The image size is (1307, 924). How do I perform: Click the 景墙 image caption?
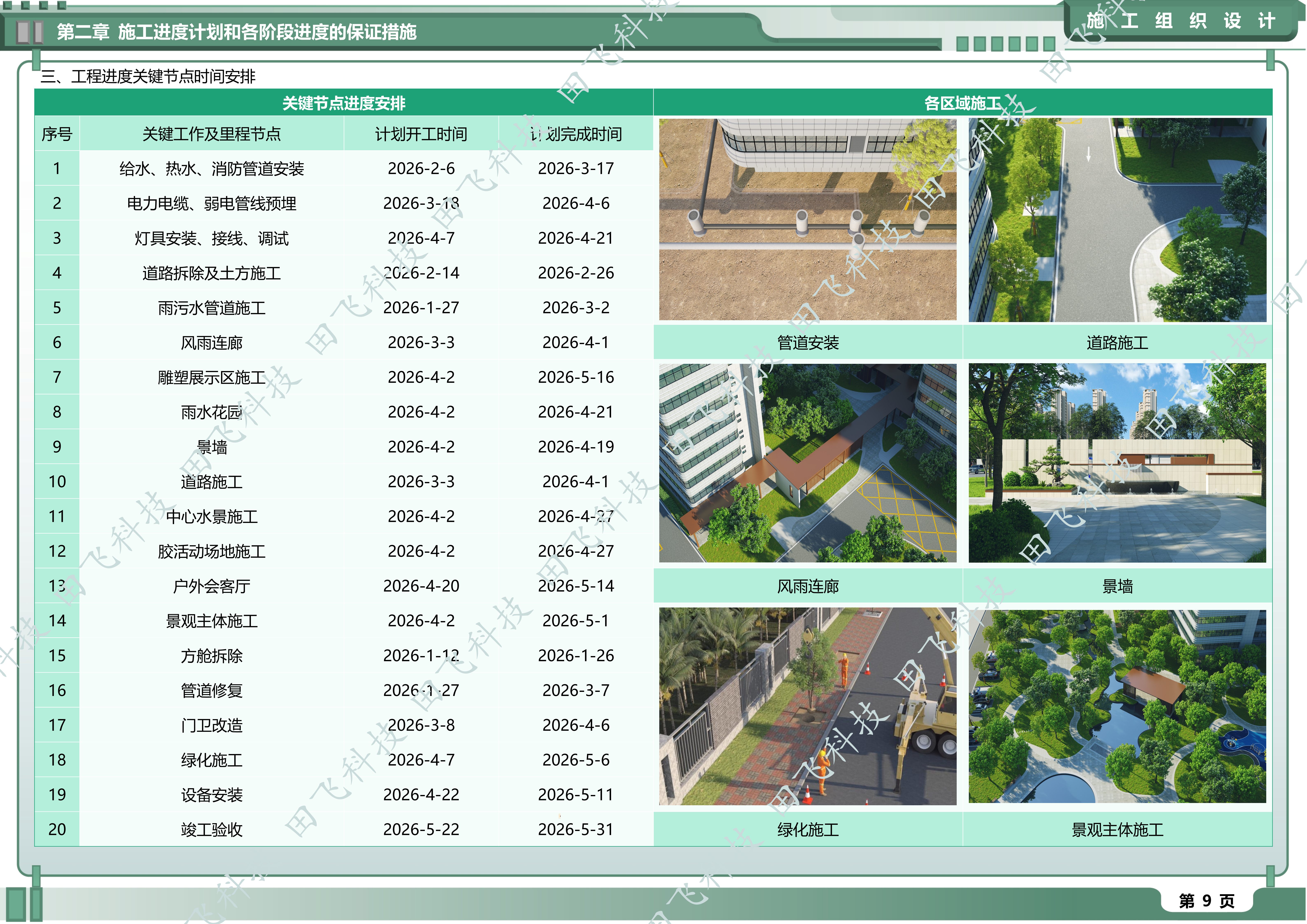pos(1117,586)
